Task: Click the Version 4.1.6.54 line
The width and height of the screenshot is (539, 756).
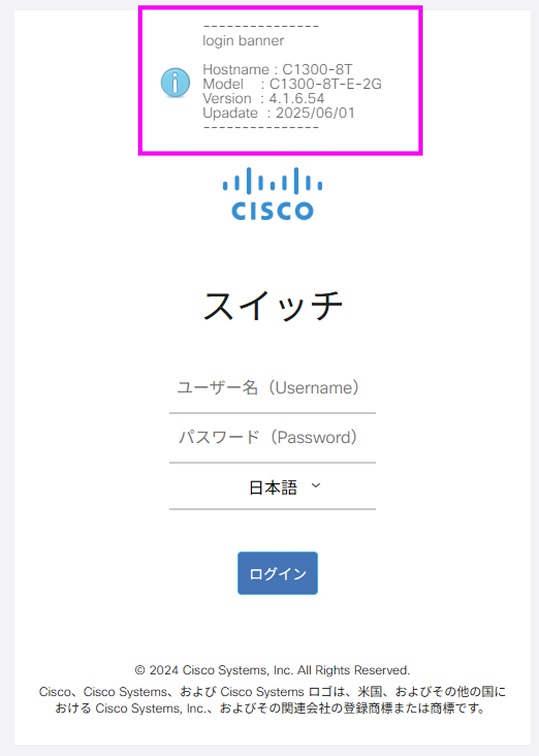Action: [x=263, y=98]
